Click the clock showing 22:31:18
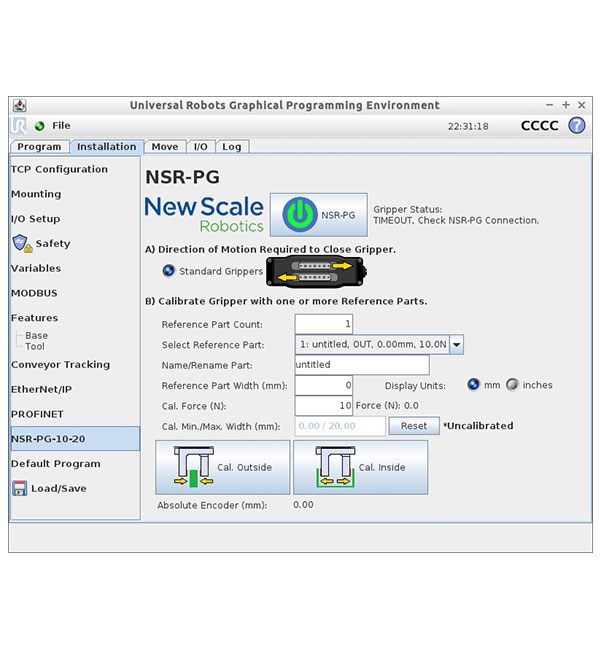The image size is (600, 650). tap(468, 126)
